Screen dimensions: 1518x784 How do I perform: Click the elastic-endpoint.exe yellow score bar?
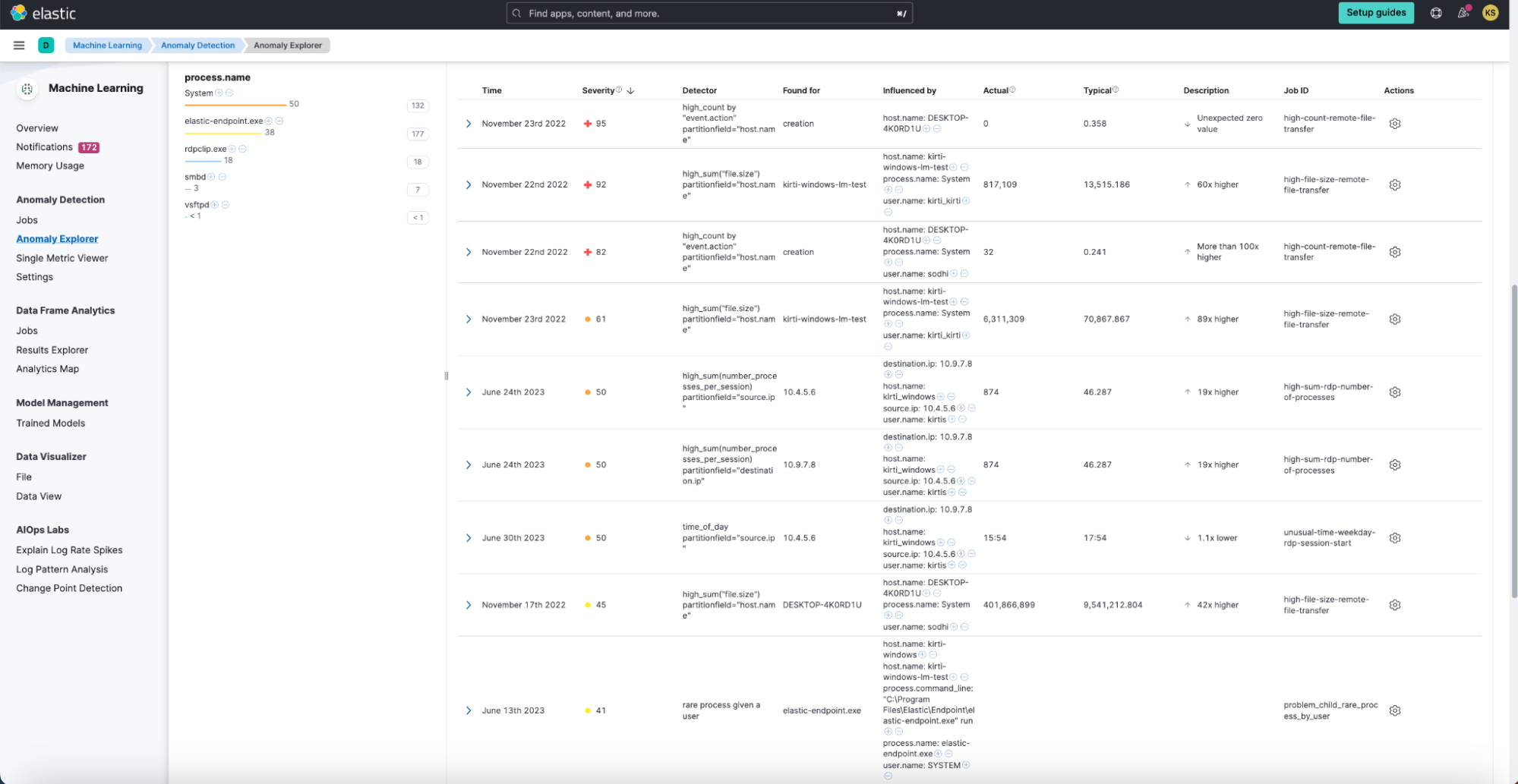(223, 133)
